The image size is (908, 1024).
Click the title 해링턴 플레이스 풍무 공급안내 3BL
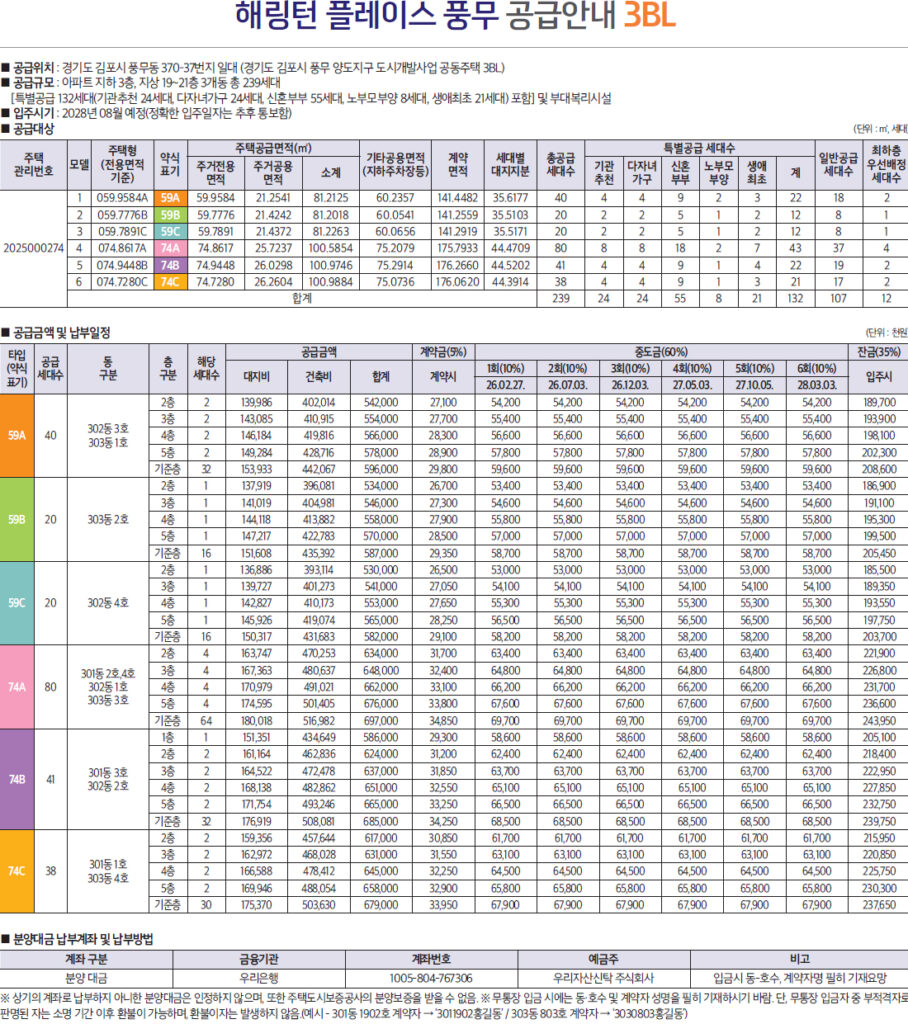click(454, 18)
